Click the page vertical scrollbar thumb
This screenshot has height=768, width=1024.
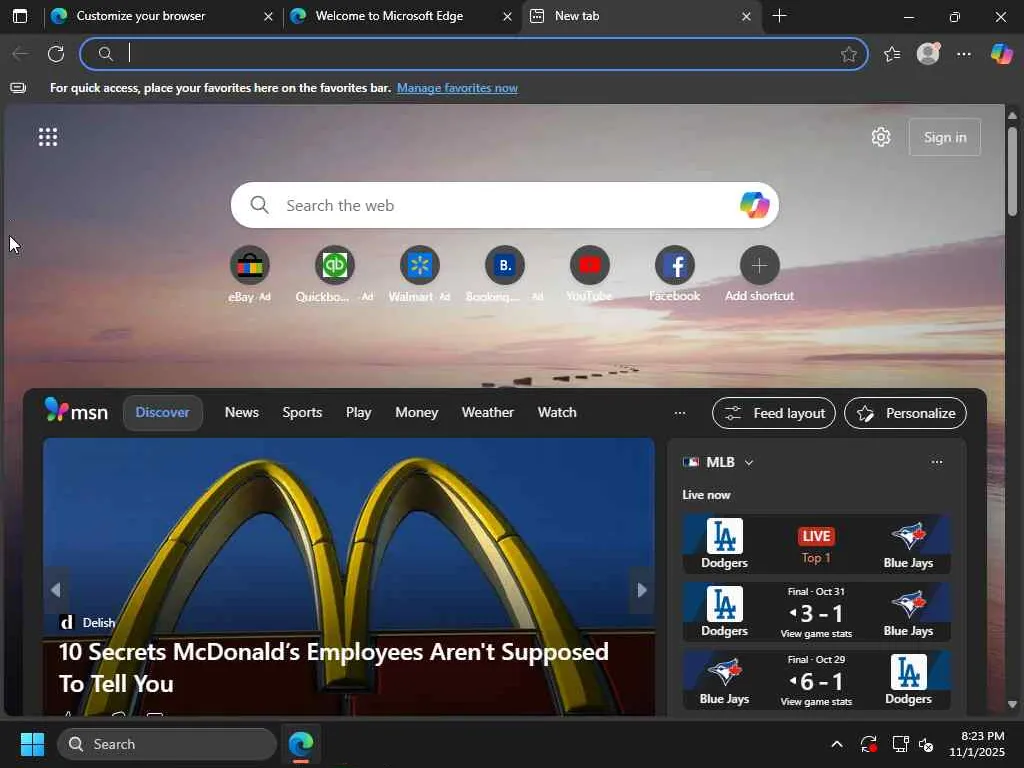tap(1012, 171)
